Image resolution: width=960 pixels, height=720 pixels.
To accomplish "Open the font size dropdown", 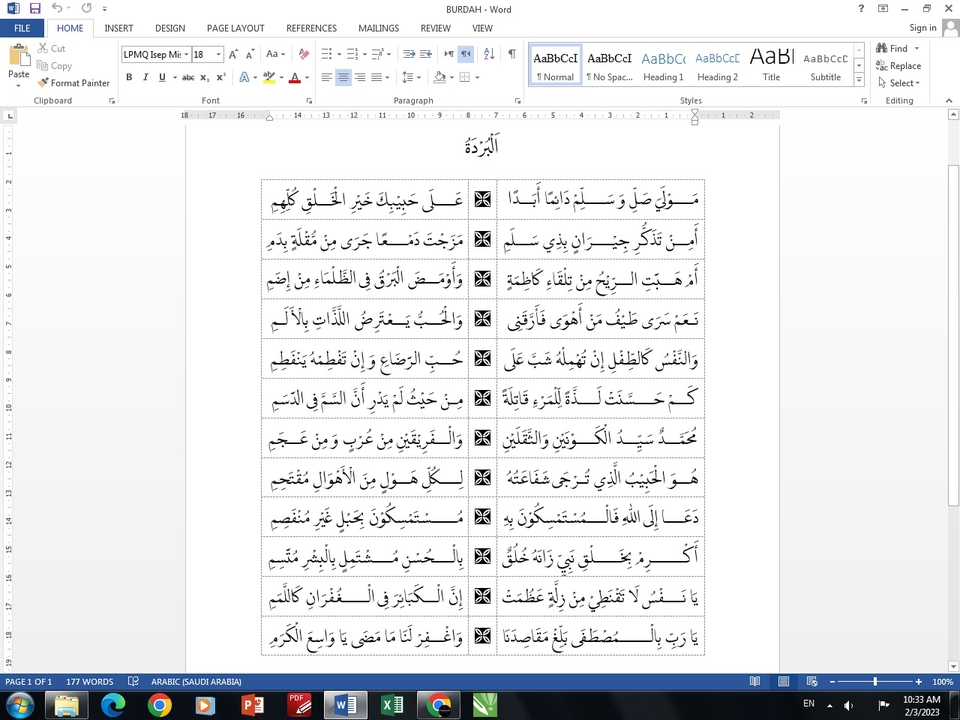I will click(x=219, y=54).
